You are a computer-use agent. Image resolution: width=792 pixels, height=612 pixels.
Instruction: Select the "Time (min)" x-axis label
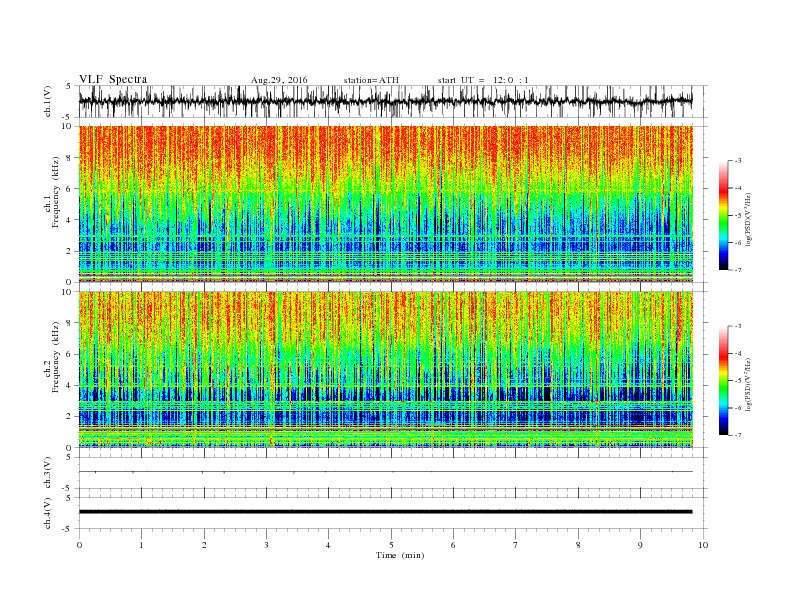(400, 555)
